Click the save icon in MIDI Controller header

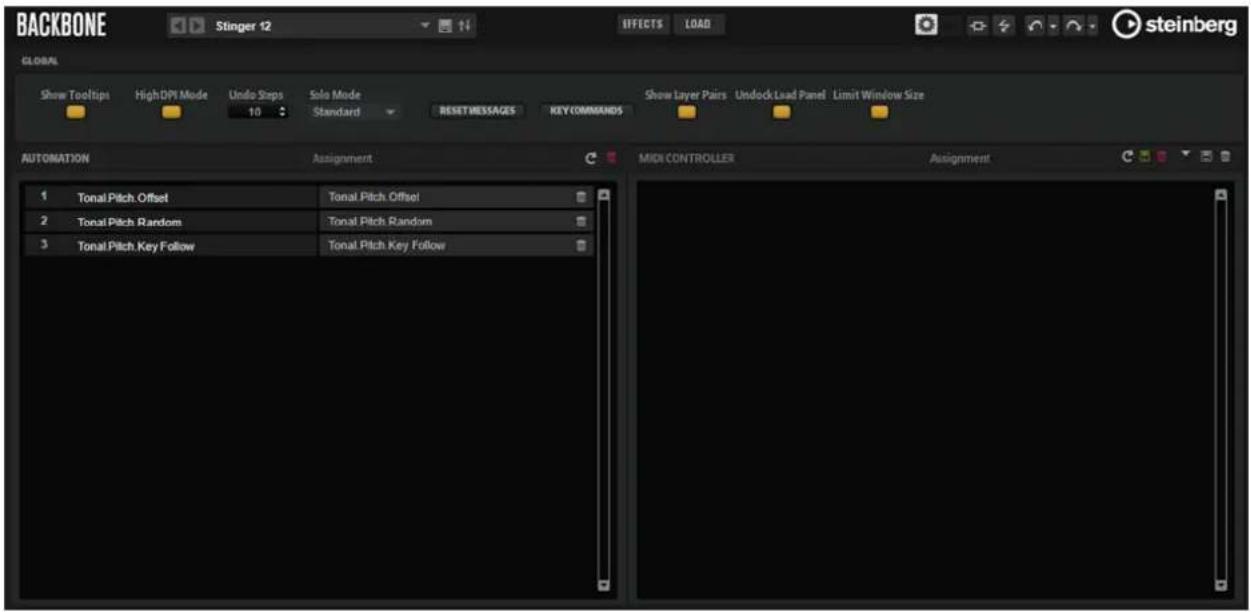(1208, 157)
